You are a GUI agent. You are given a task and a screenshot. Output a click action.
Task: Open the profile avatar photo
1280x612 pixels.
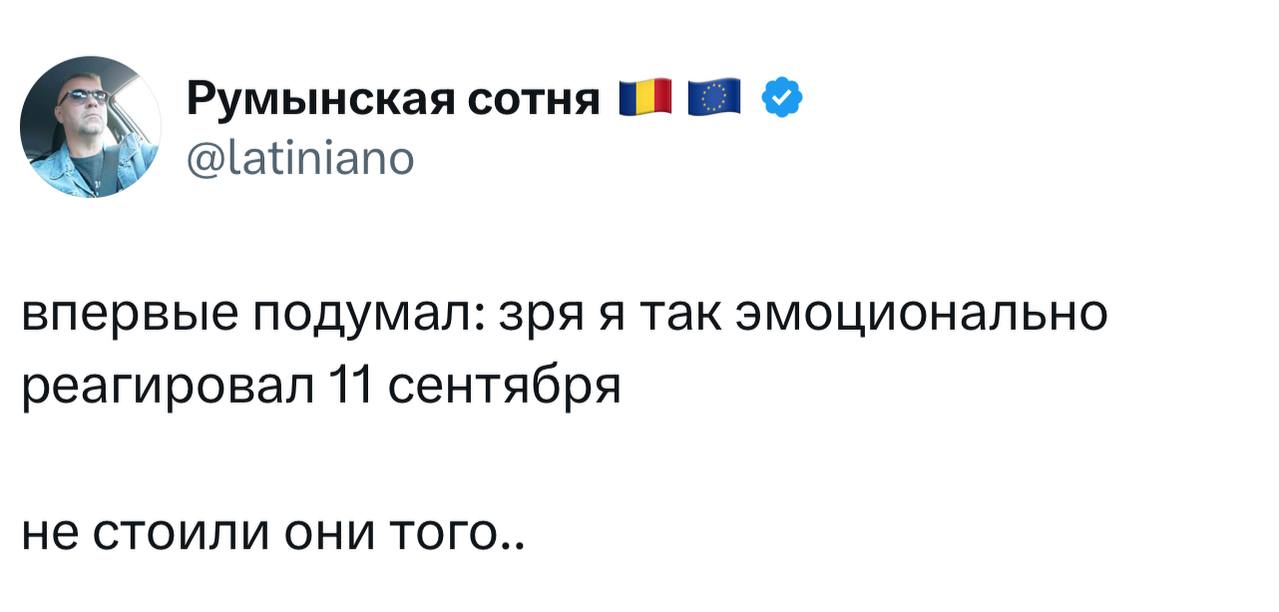[x=91, y=128]
